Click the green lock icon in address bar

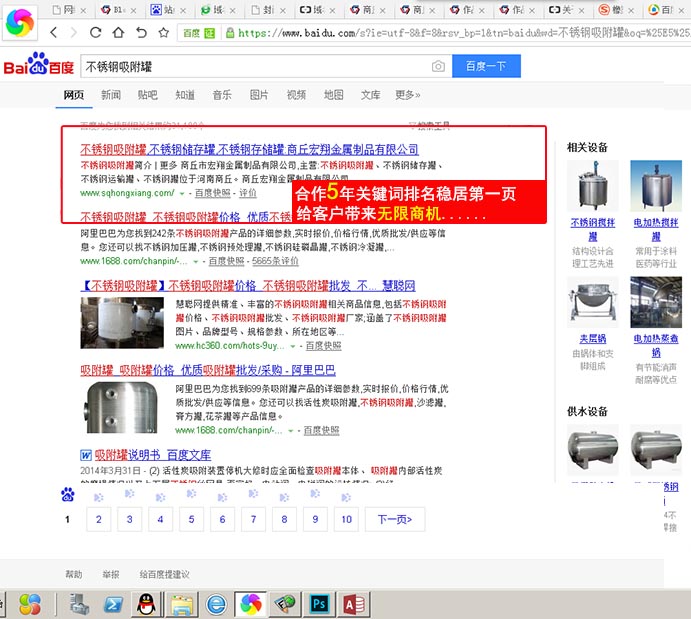230,33
